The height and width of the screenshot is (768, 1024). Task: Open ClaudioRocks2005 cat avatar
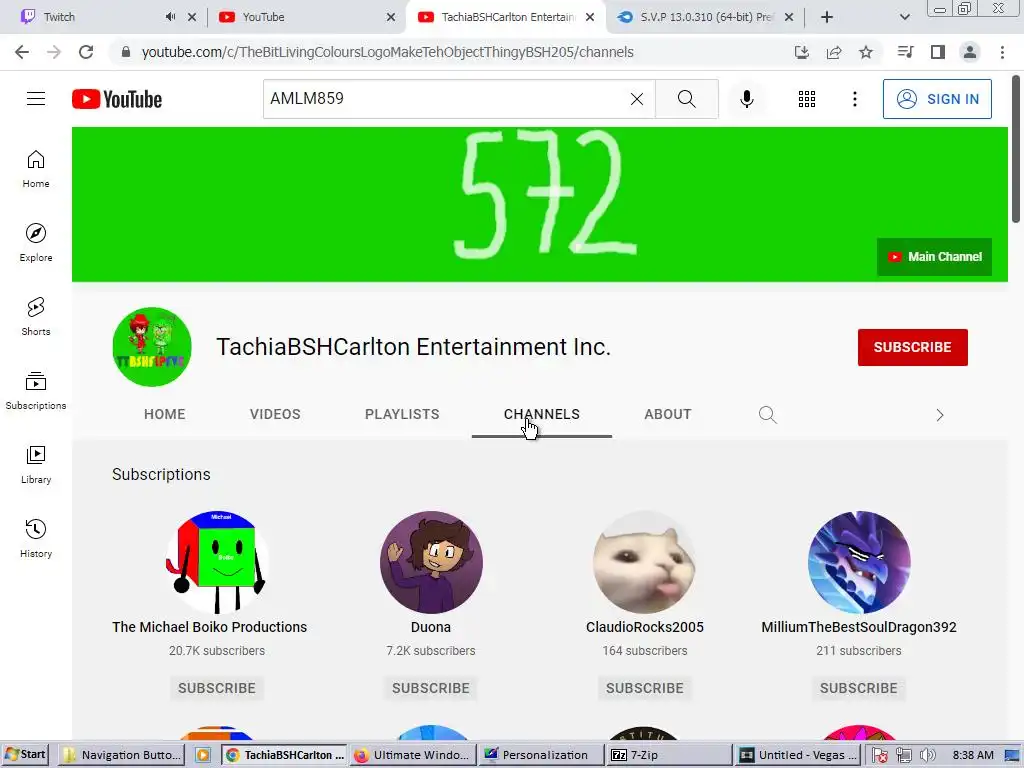tap(645, 562)
